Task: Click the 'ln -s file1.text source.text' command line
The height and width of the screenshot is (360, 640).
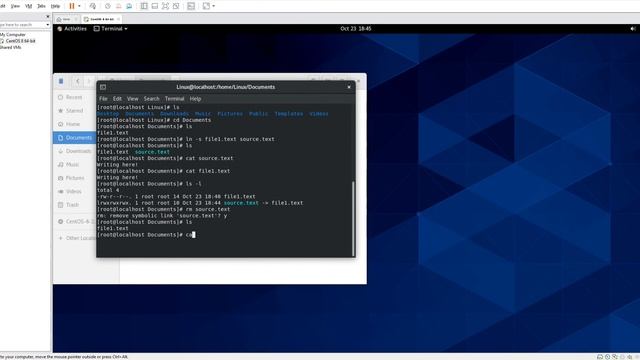Action: [186, 139]
